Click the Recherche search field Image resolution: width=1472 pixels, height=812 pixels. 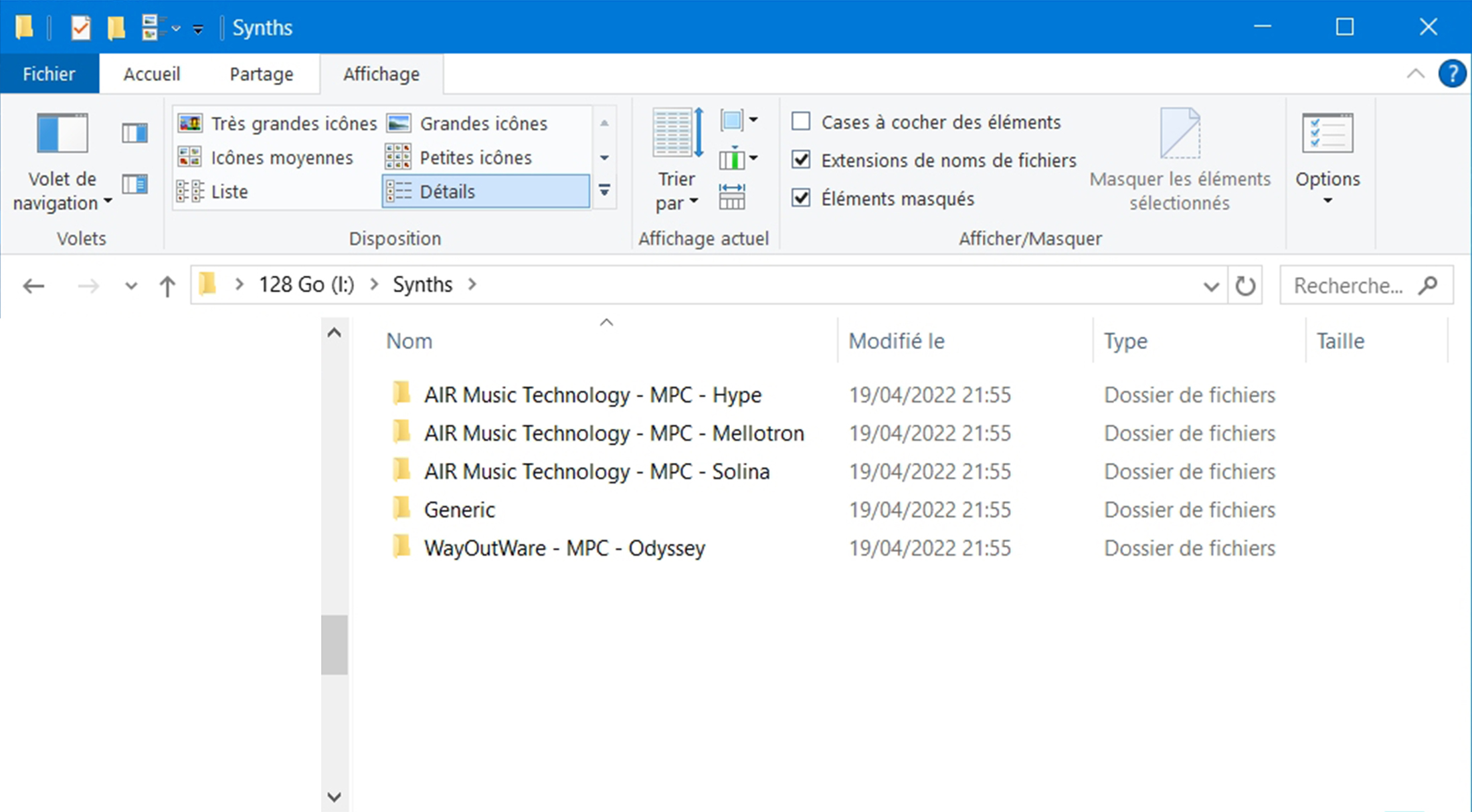pyautogui.click(x=1348, y=286)
